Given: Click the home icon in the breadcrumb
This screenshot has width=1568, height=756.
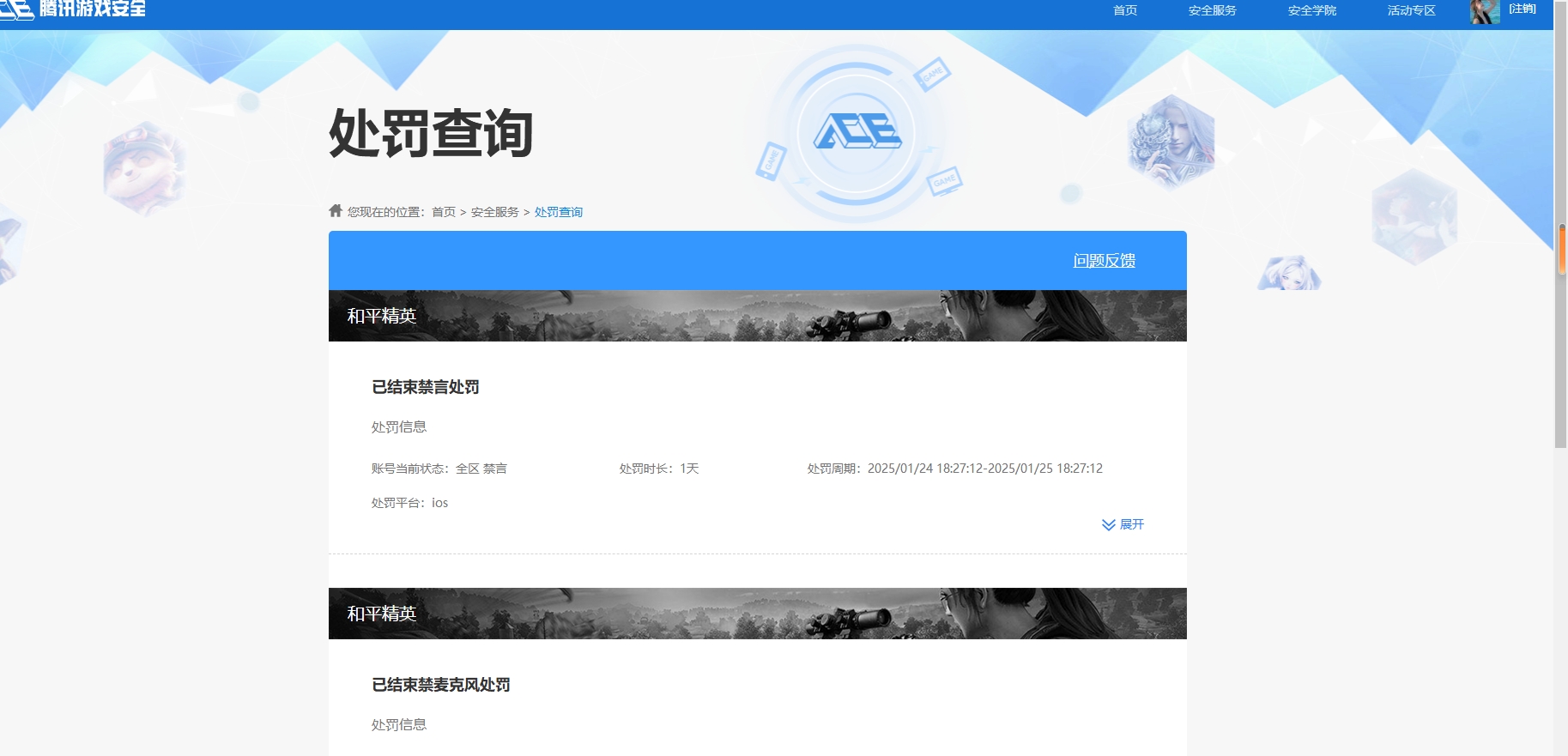Looking at the screenshot, I should [x=336, y=210].
